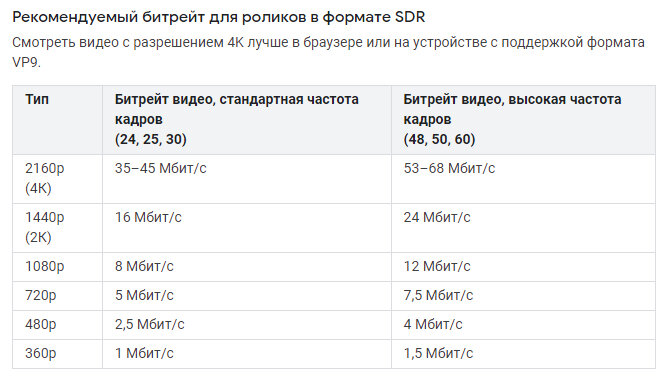Select the 1080p row label
Image resolution: width=670 pixels, height=387 pixels.
(44, 267)
